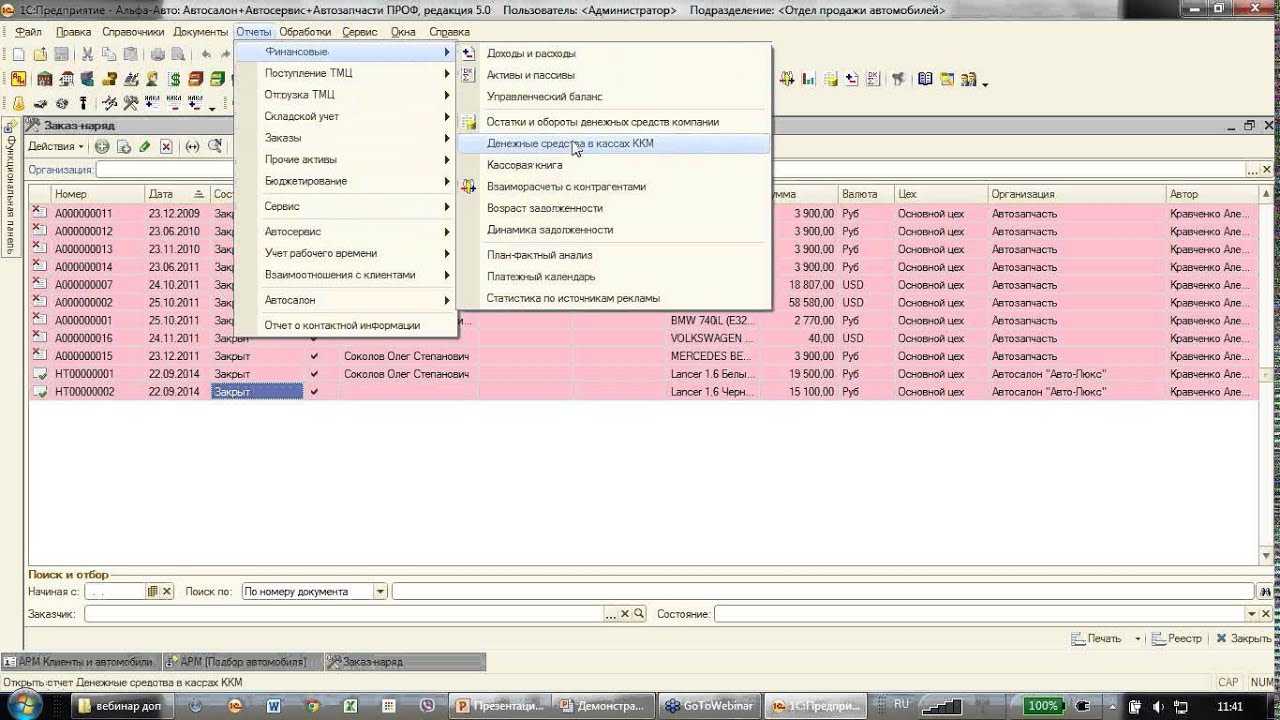The width and height of the screenshot is (1280, 720).
Task: Click the yellow flask toolbar icon
Action: pos(18,104)
